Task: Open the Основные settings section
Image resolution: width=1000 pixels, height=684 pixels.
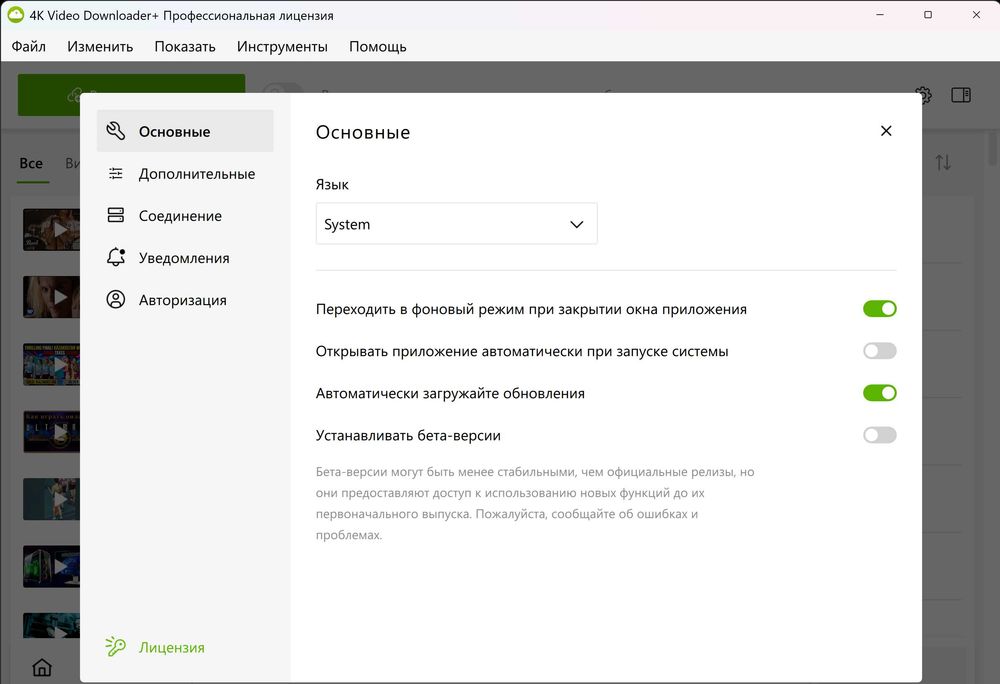Action: coord(185,131)
